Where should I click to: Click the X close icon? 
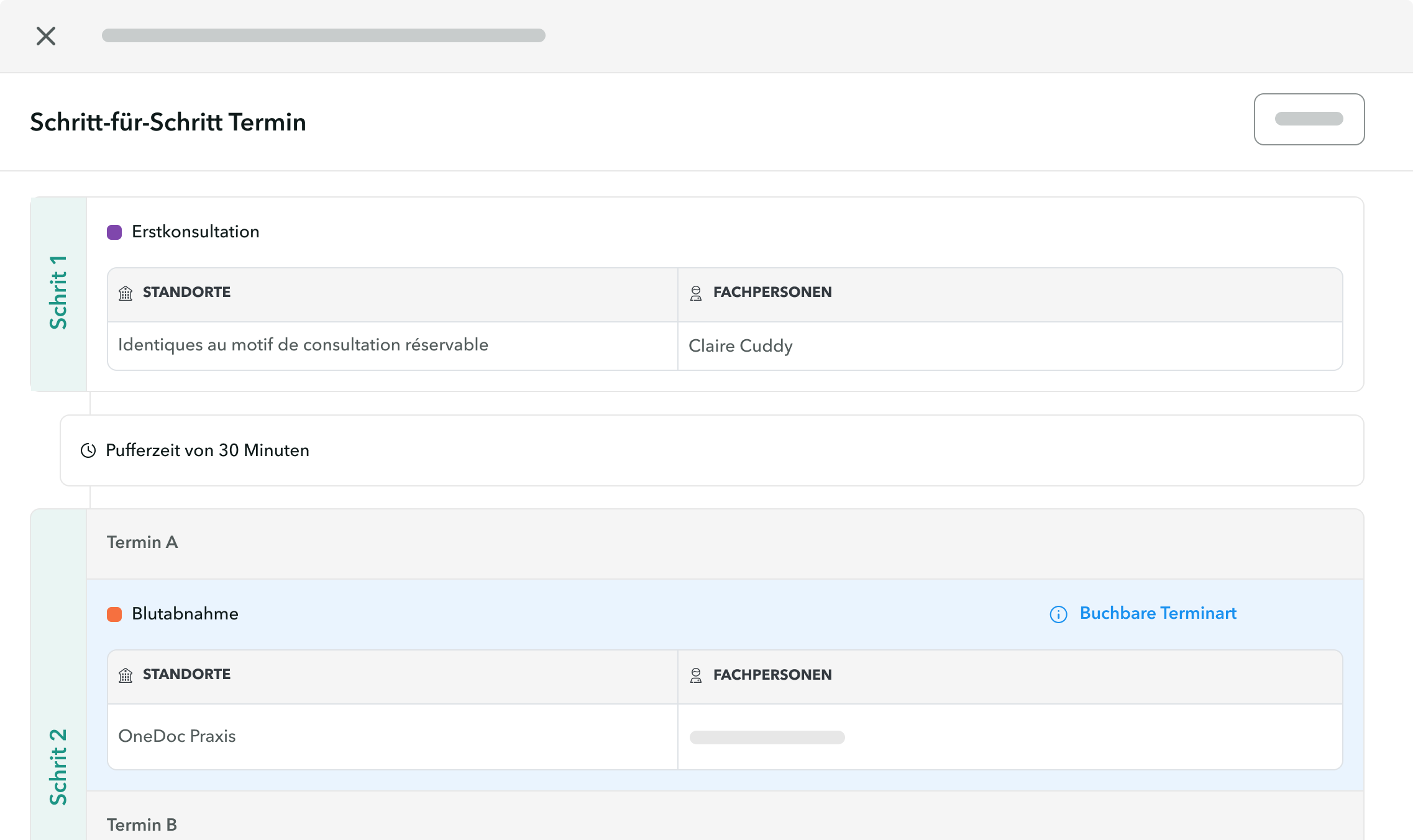(x=46, y=36)
